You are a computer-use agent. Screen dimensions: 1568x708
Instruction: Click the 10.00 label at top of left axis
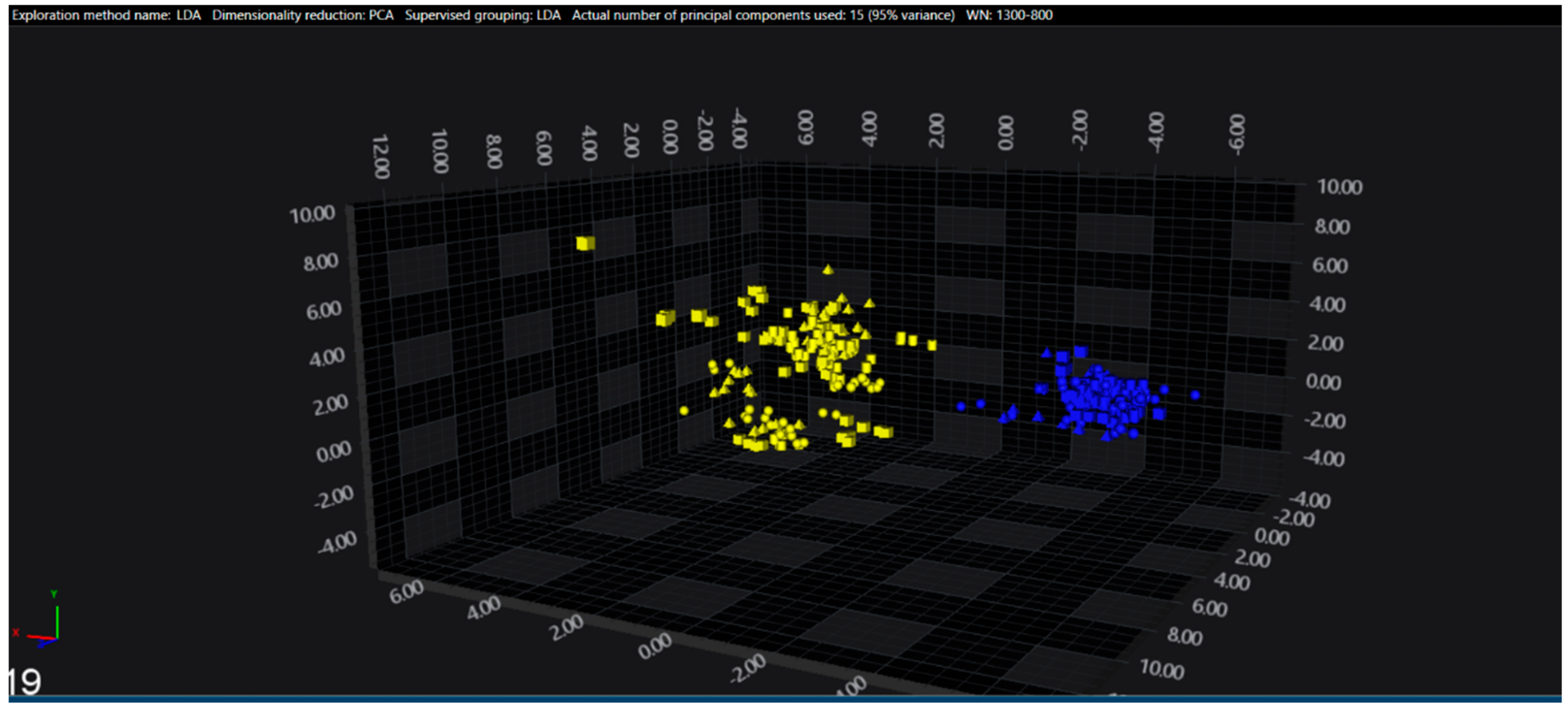(x=312, y=214)
